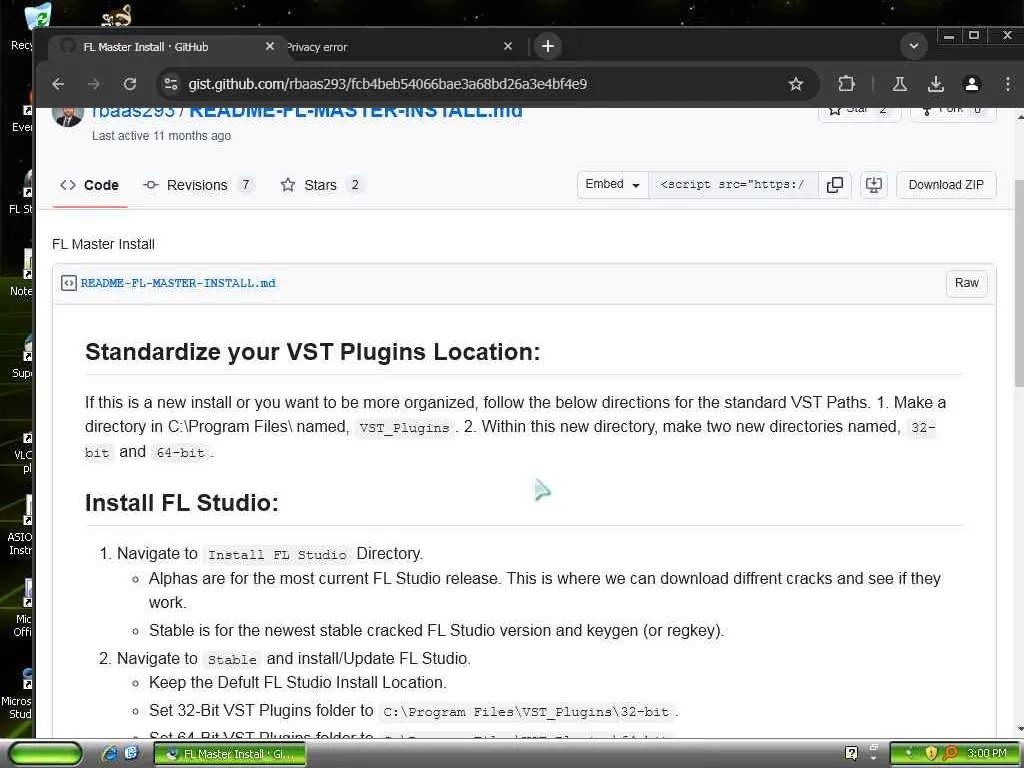The image size is (1024, 768).
Task: Bookmark this page with the star icon
Action: tap(795, 84)
